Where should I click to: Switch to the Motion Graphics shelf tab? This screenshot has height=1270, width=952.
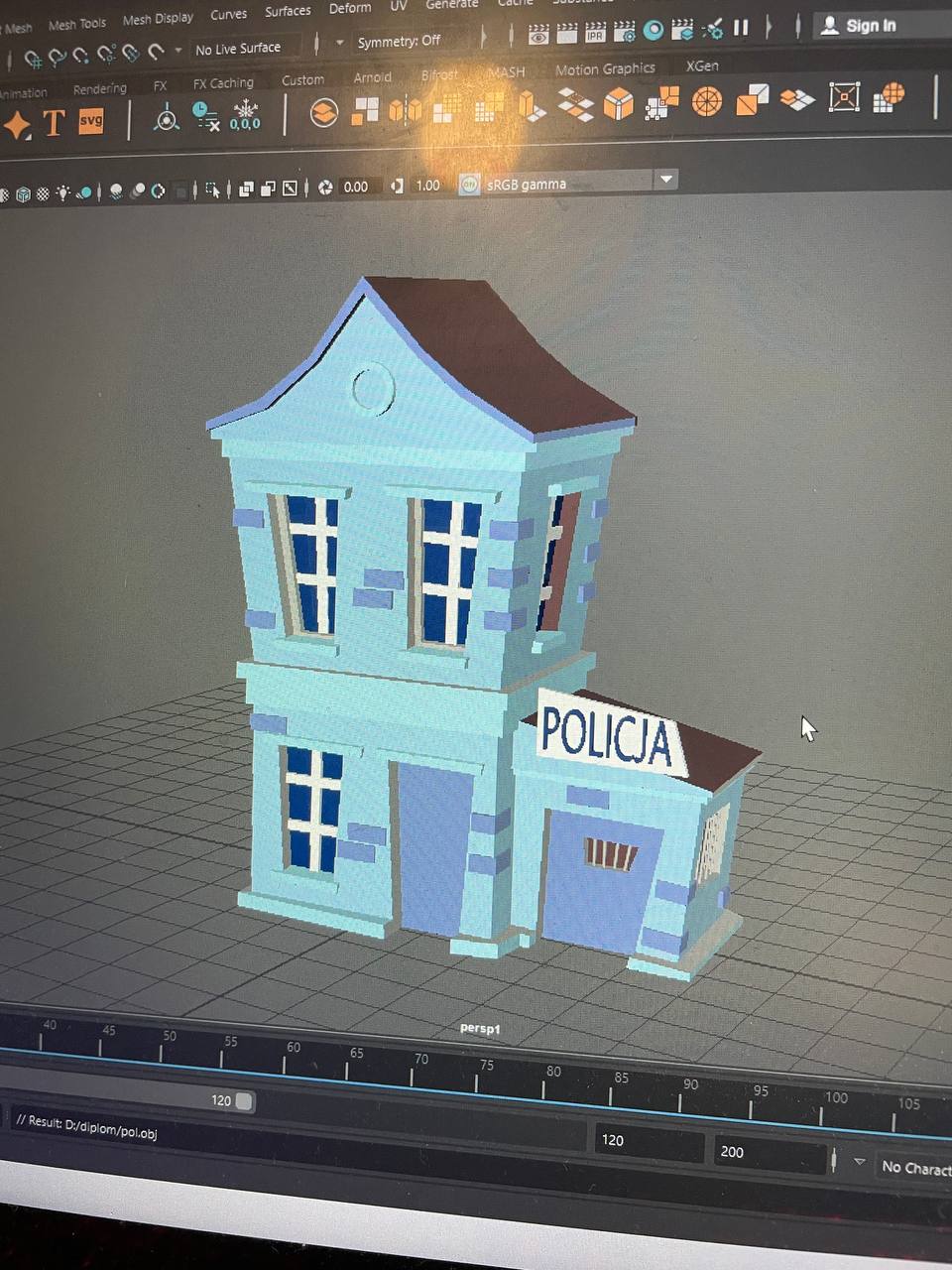coord(605,68)
